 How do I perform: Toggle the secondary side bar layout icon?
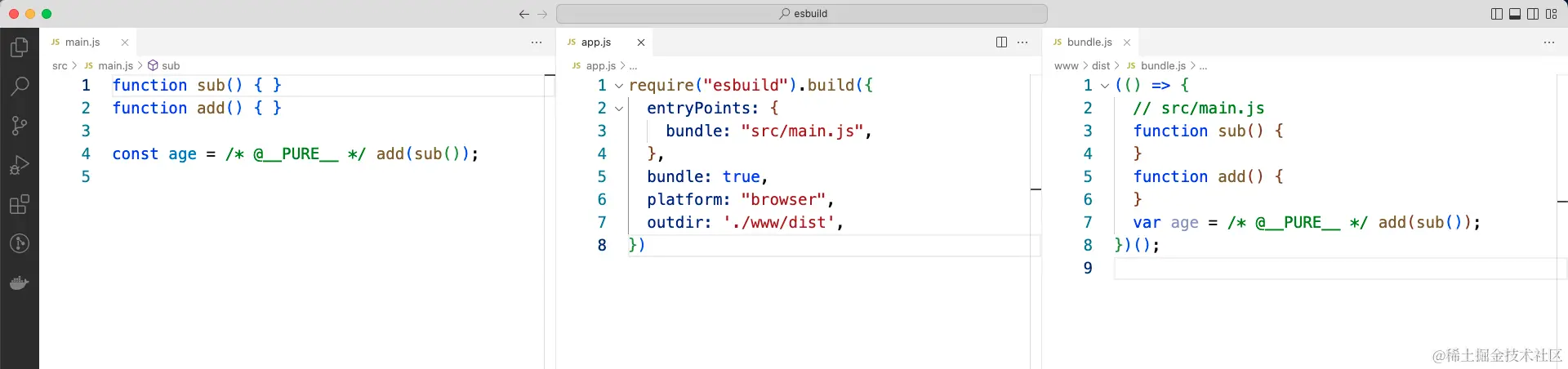click(1533, 14)
